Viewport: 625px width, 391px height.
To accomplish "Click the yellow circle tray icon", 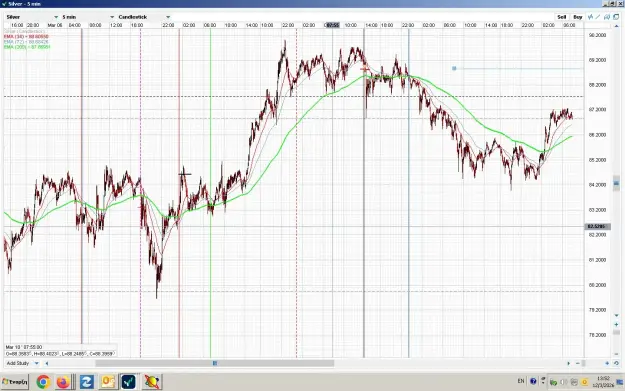I will click(584, 382).
